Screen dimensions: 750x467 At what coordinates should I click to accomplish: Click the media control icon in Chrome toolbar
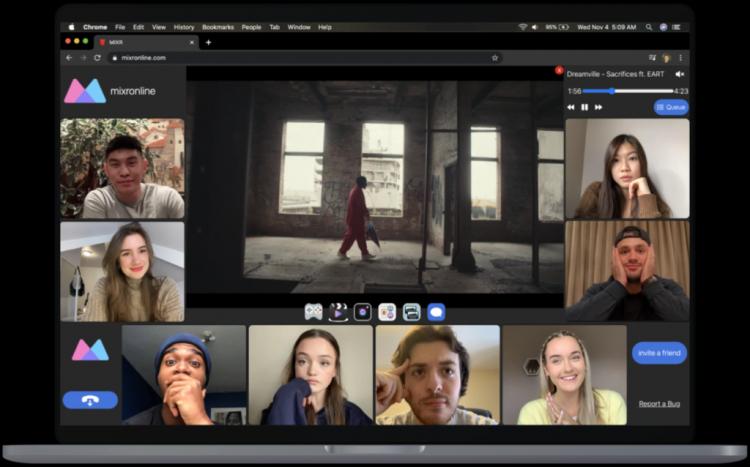click(652, 58)
